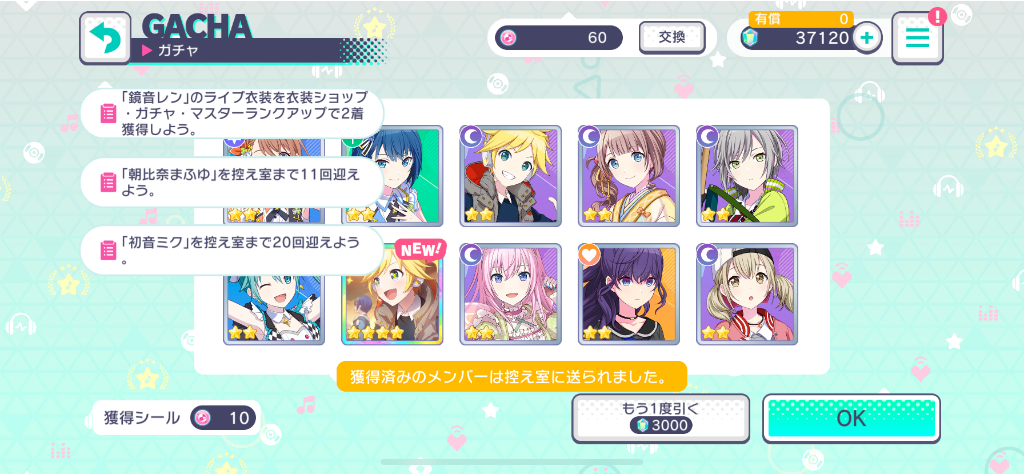The height and width of the screenshot is (474, 1024).
Task: Select the twin-tail blonde girl card
Action: pyautogui.click(x=746, y=294)
